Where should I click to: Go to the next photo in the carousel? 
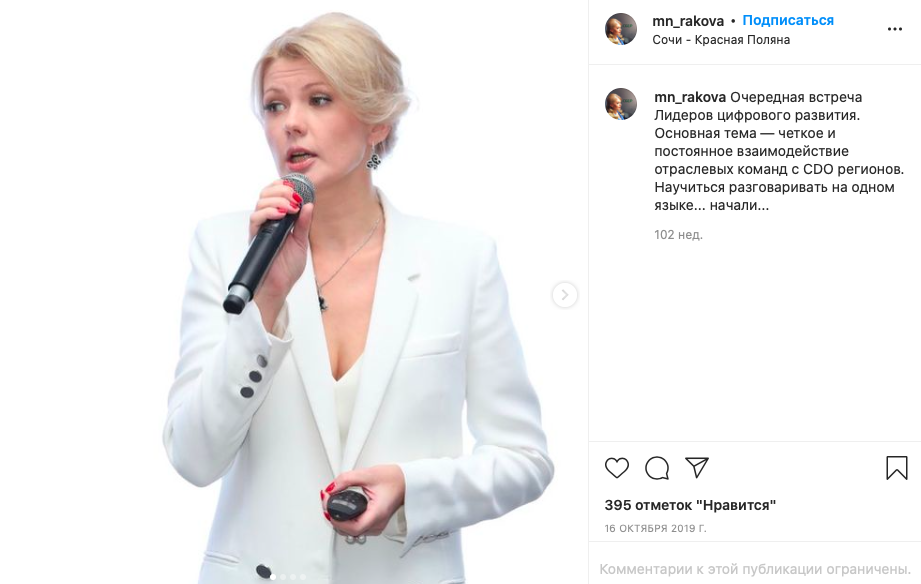click(564, 295)
